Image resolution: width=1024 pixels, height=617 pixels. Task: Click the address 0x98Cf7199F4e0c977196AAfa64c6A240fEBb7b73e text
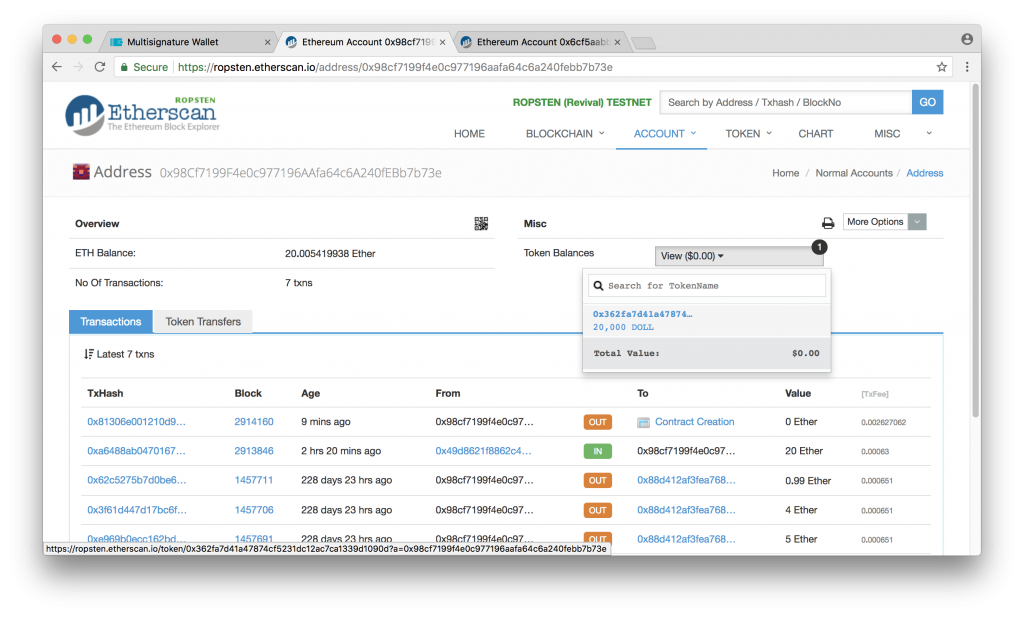click(300, 172)
